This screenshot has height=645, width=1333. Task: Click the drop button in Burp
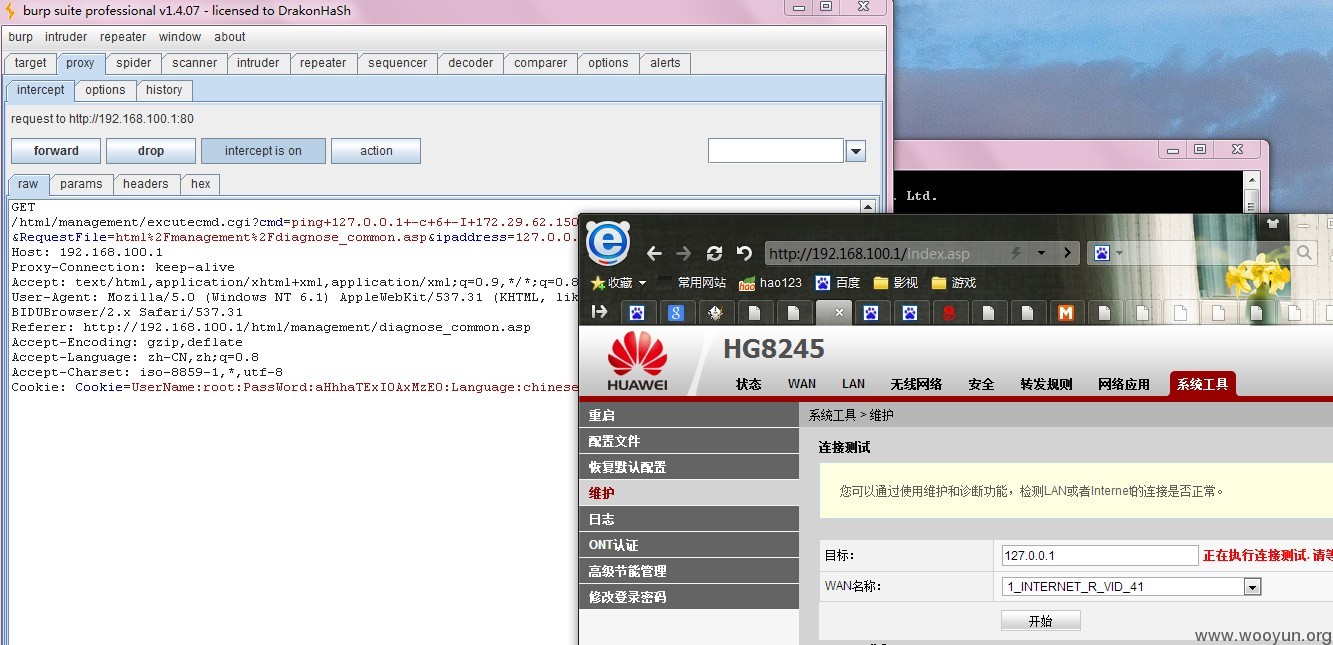pos(151,151)
